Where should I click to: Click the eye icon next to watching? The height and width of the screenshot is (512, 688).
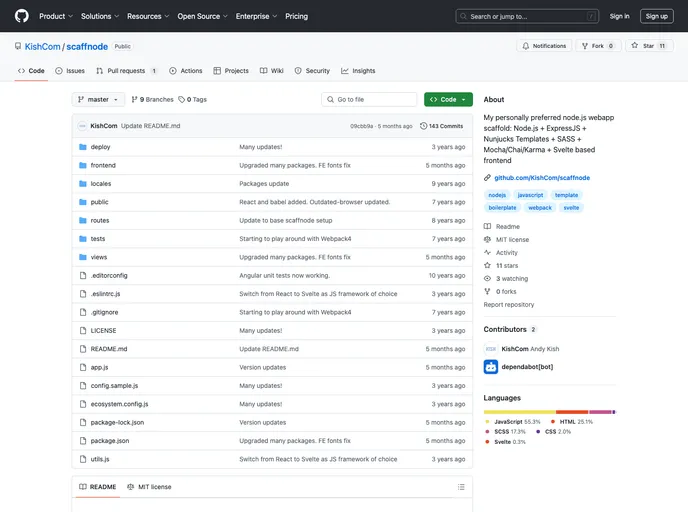point(487,279)
